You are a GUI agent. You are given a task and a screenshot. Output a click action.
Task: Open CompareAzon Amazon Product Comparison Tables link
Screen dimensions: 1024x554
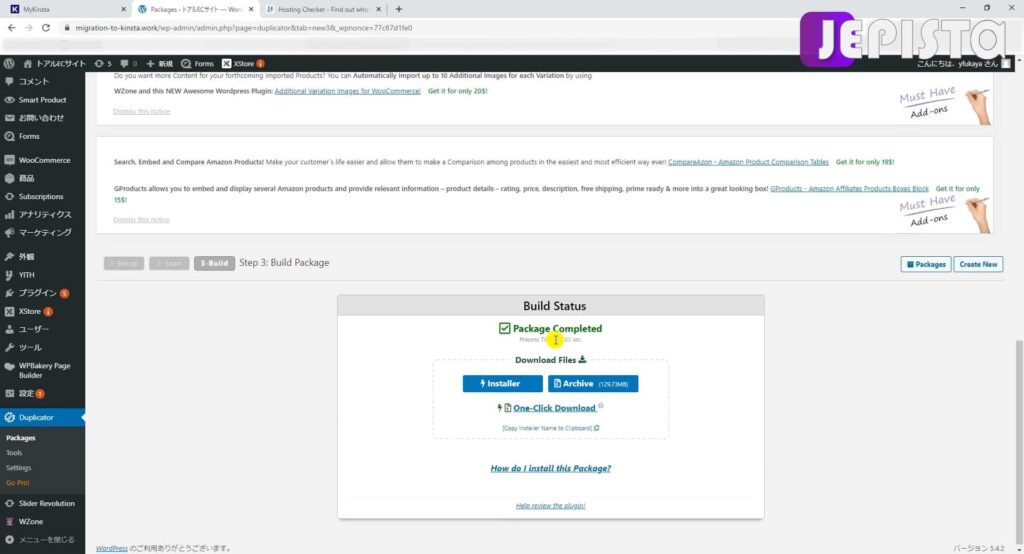point(748,162)
